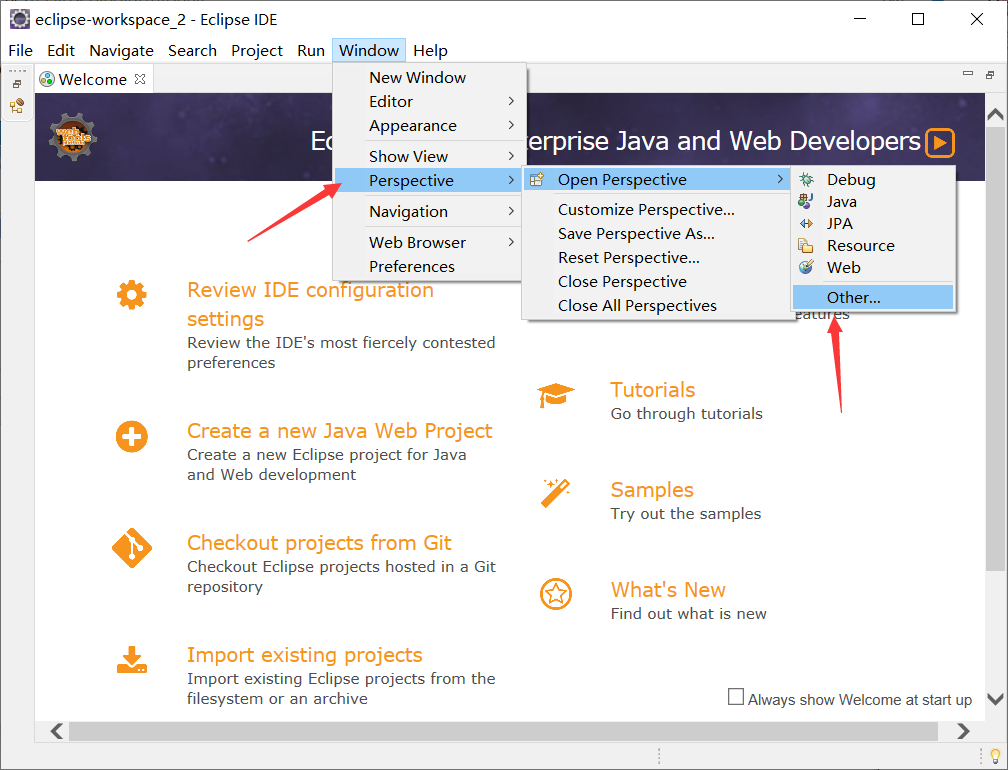Open the Resource perspective

(873, 246)
